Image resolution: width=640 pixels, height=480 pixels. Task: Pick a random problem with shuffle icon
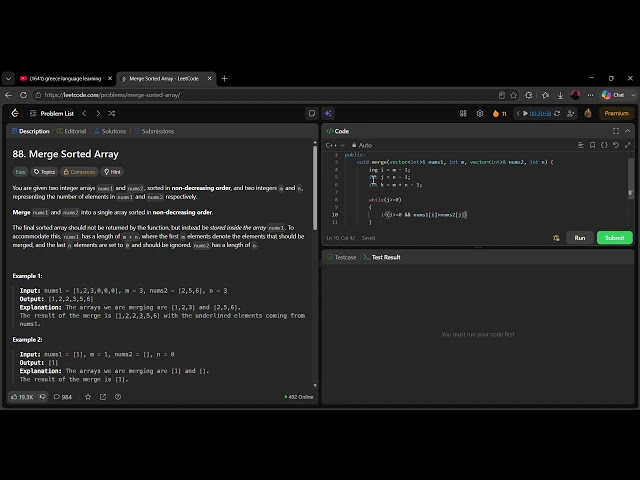click(111, 113)
